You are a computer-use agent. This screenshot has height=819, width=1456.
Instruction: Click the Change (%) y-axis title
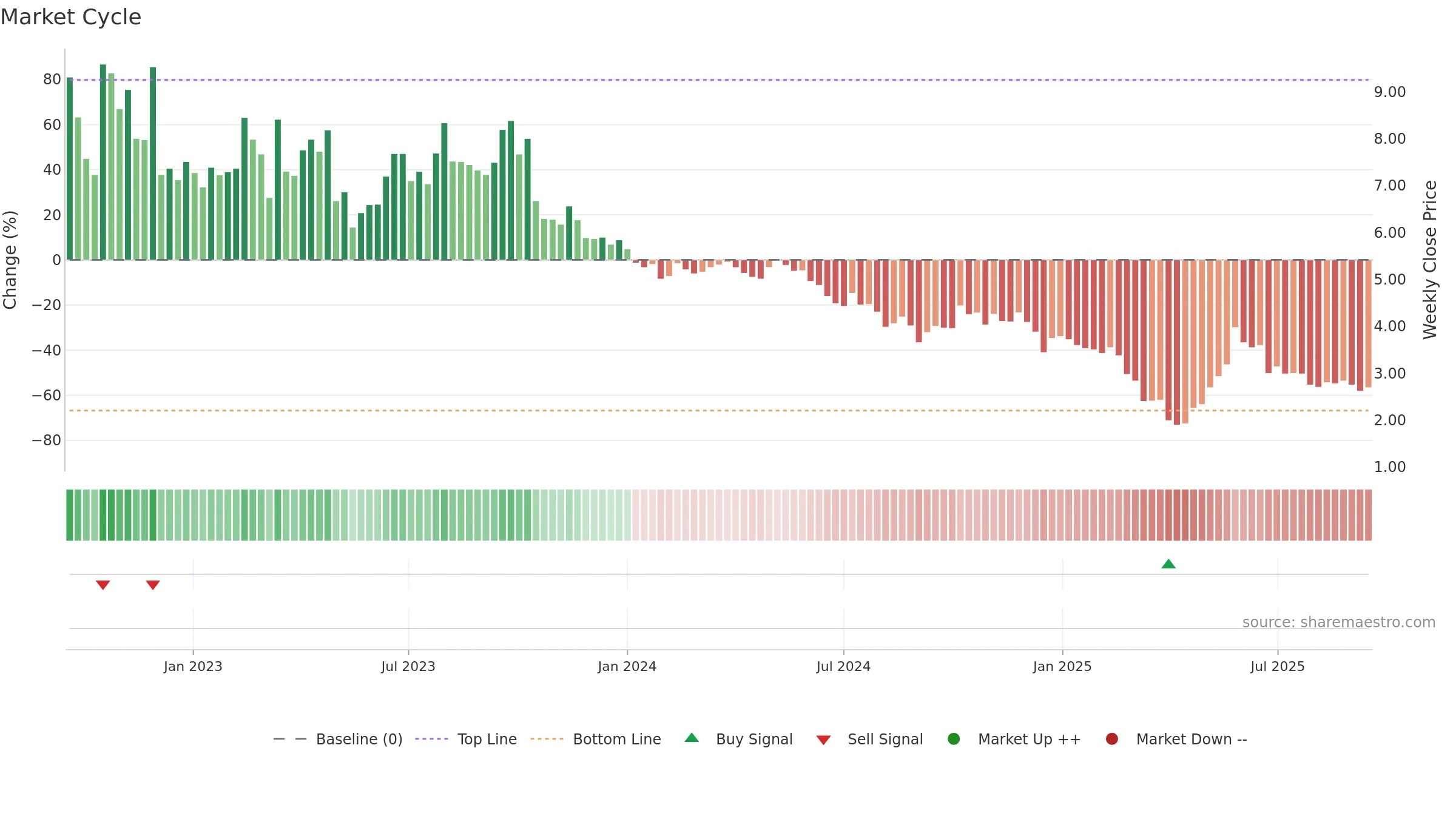tap(10, 260)
